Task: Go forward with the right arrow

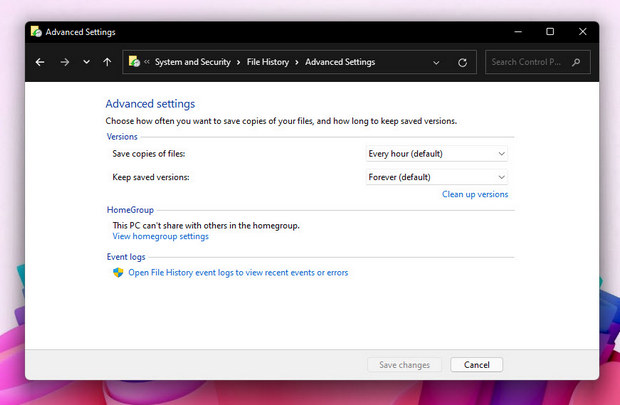Action: click(65, 62)
